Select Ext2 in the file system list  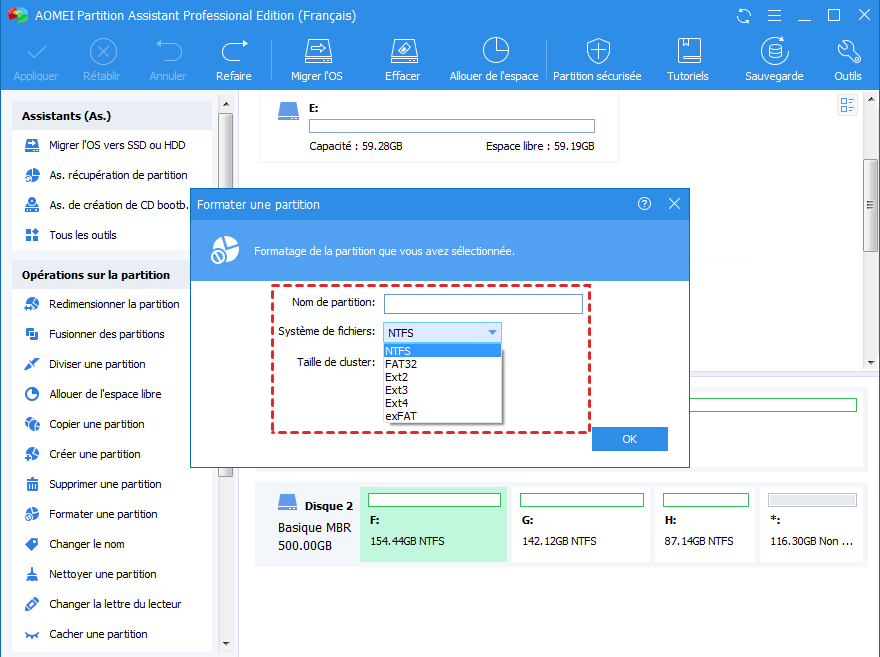[442, 377]
